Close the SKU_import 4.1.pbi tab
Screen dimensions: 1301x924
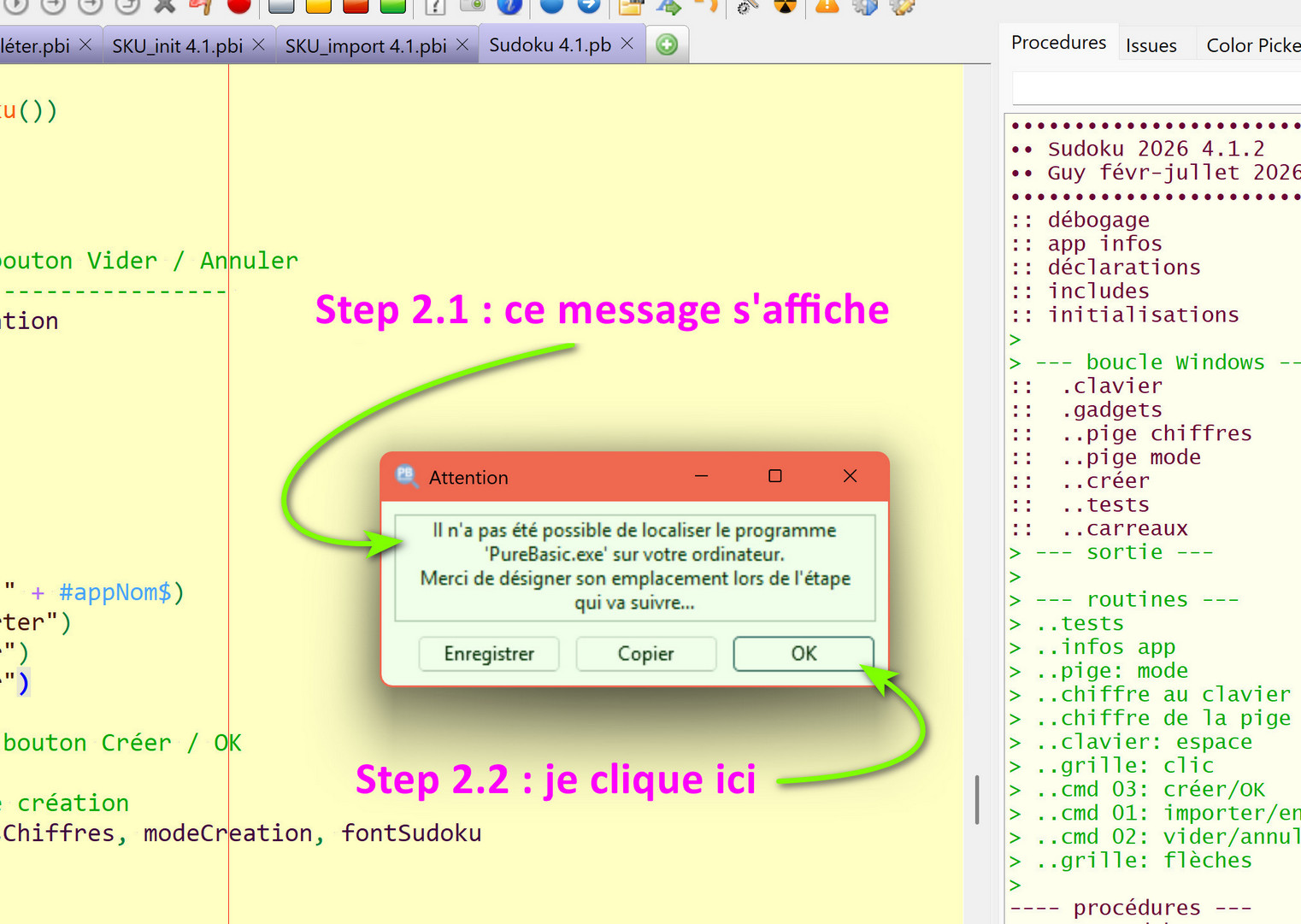point(462,44)
